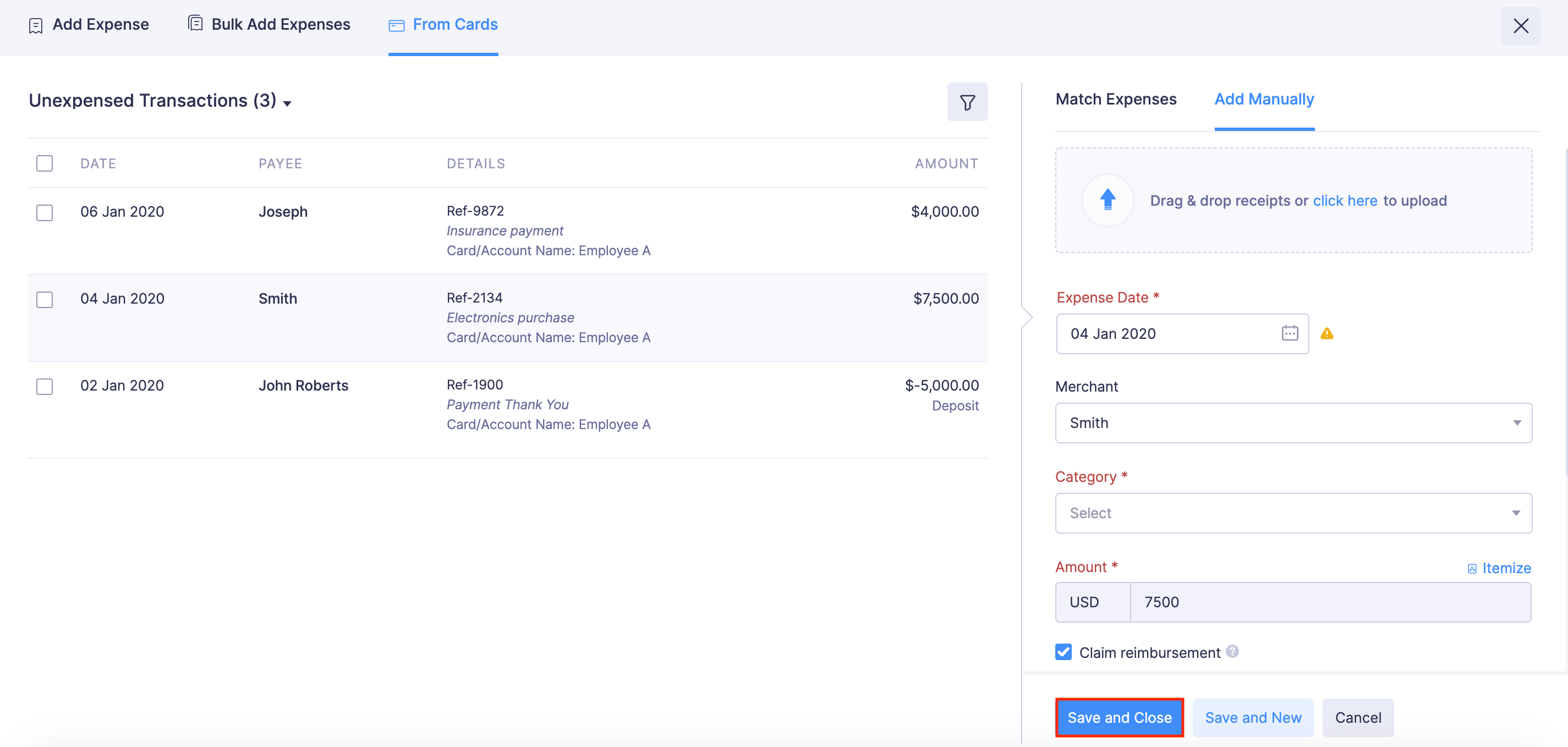Screen dimensions: 1568x747
Task: Open the Category Select dropdown
Action: point(1293,513)
